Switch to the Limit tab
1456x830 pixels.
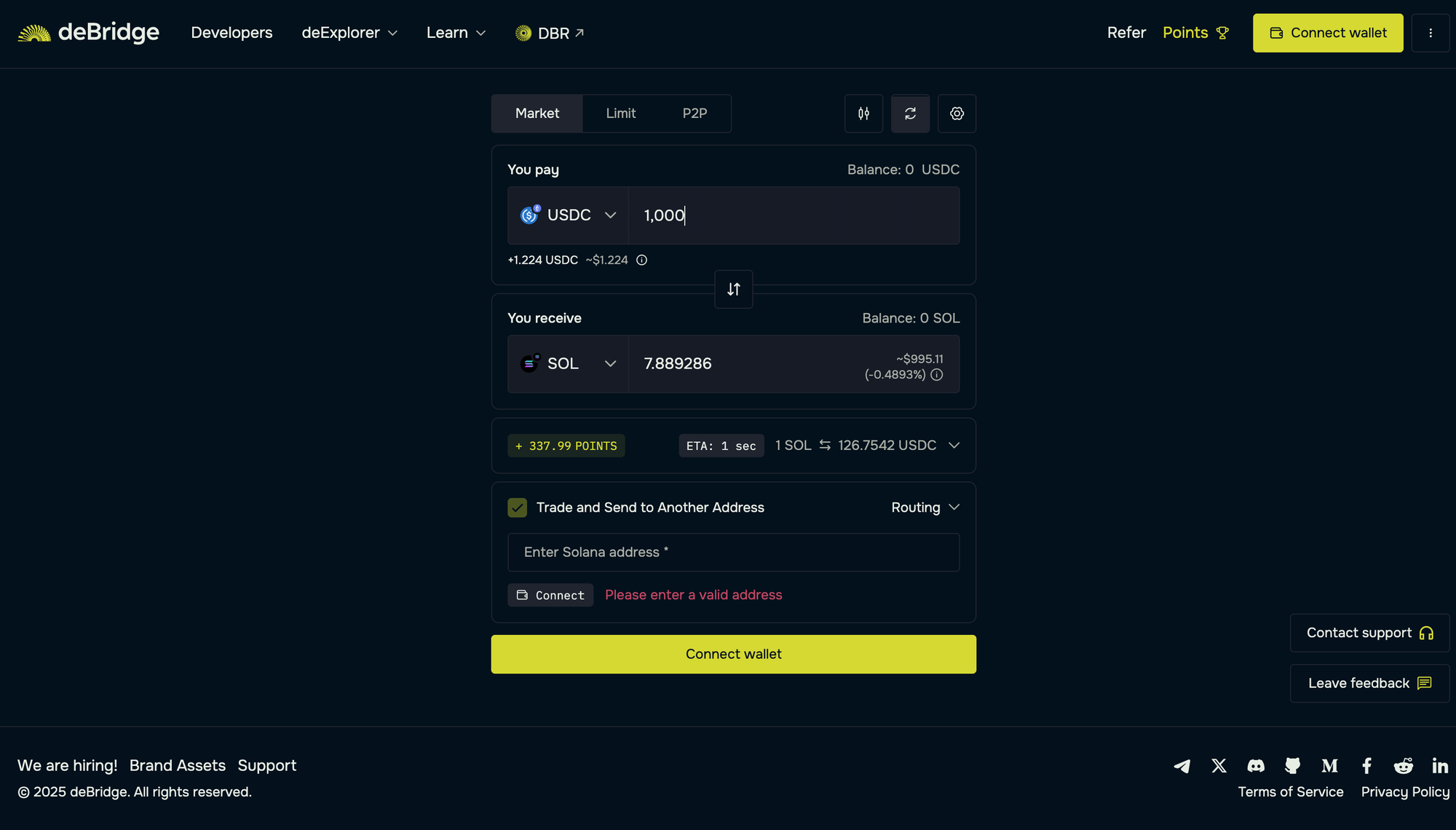(x=620, y=114)
